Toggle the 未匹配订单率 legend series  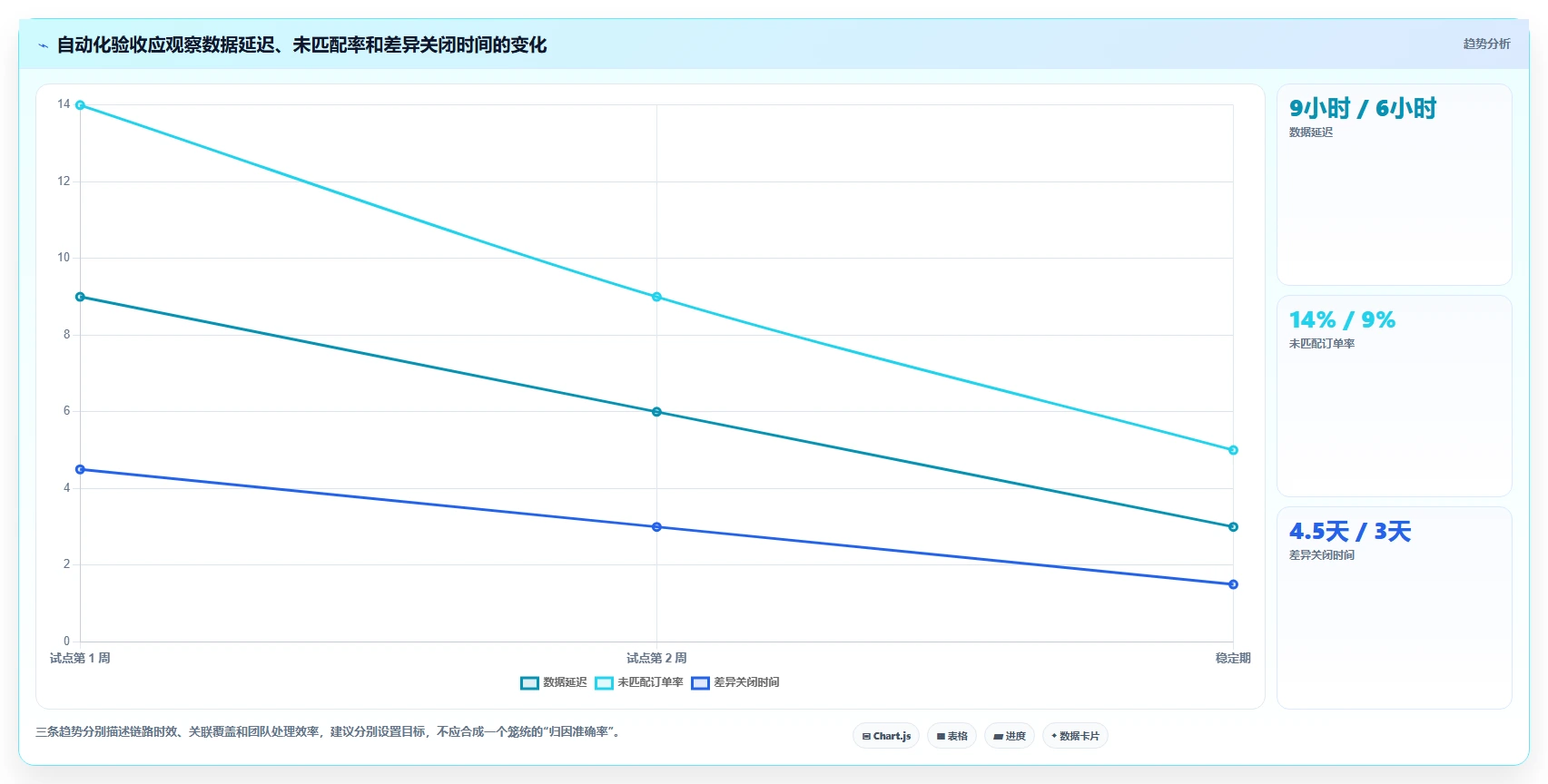(639, 682)
